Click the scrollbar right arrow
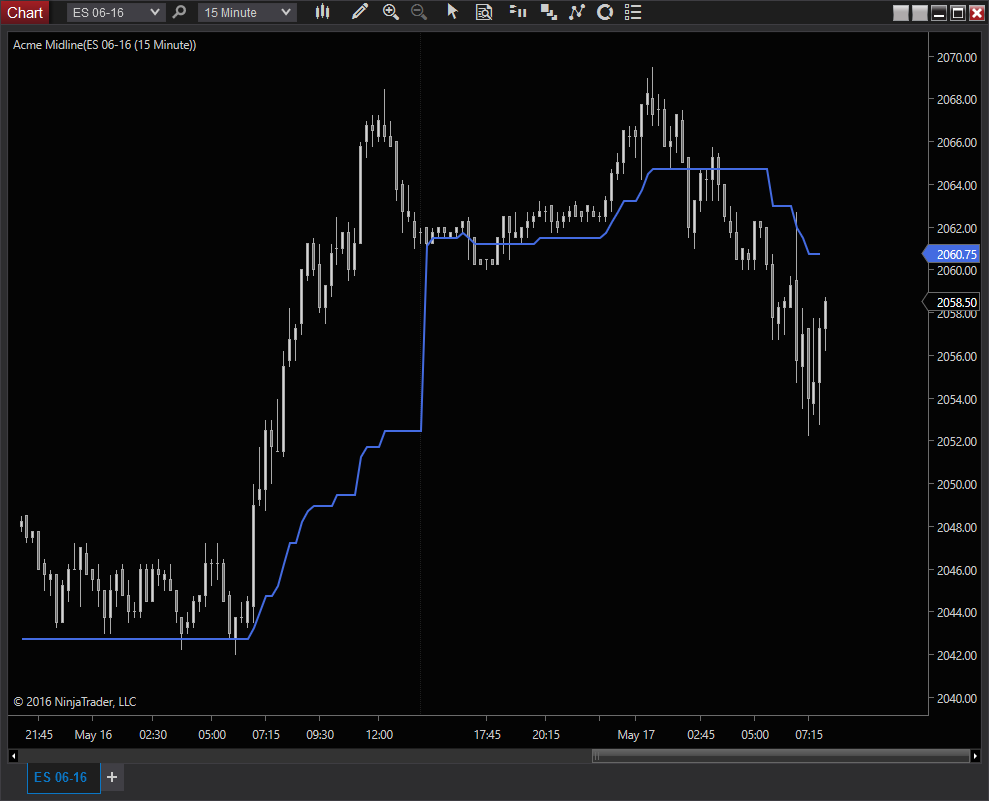989x801 pixels. point(975,756)
